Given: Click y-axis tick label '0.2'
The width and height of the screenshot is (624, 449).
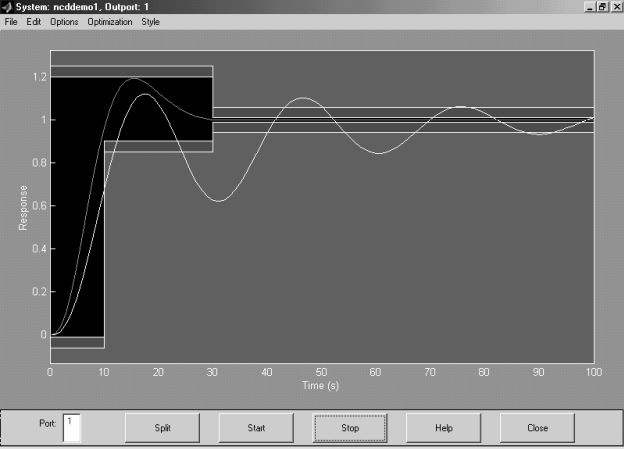Looking at the screenshot, I should point(39,291).
